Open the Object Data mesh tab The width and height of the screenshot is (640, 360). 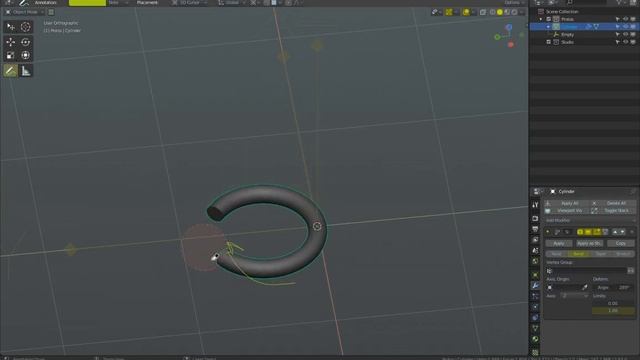point(535,328)
